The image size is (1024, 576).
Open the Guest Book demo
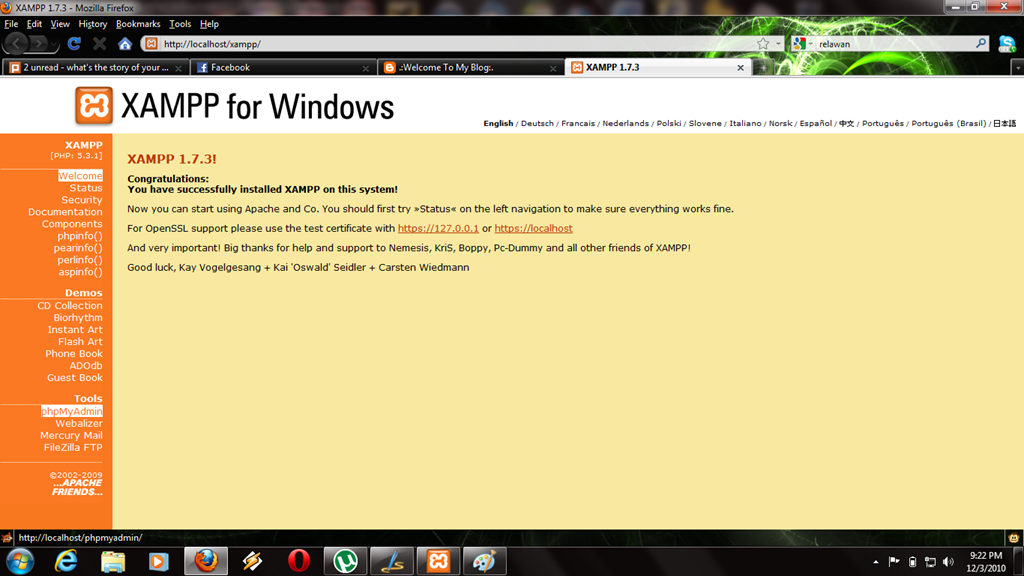click(74, 377)
